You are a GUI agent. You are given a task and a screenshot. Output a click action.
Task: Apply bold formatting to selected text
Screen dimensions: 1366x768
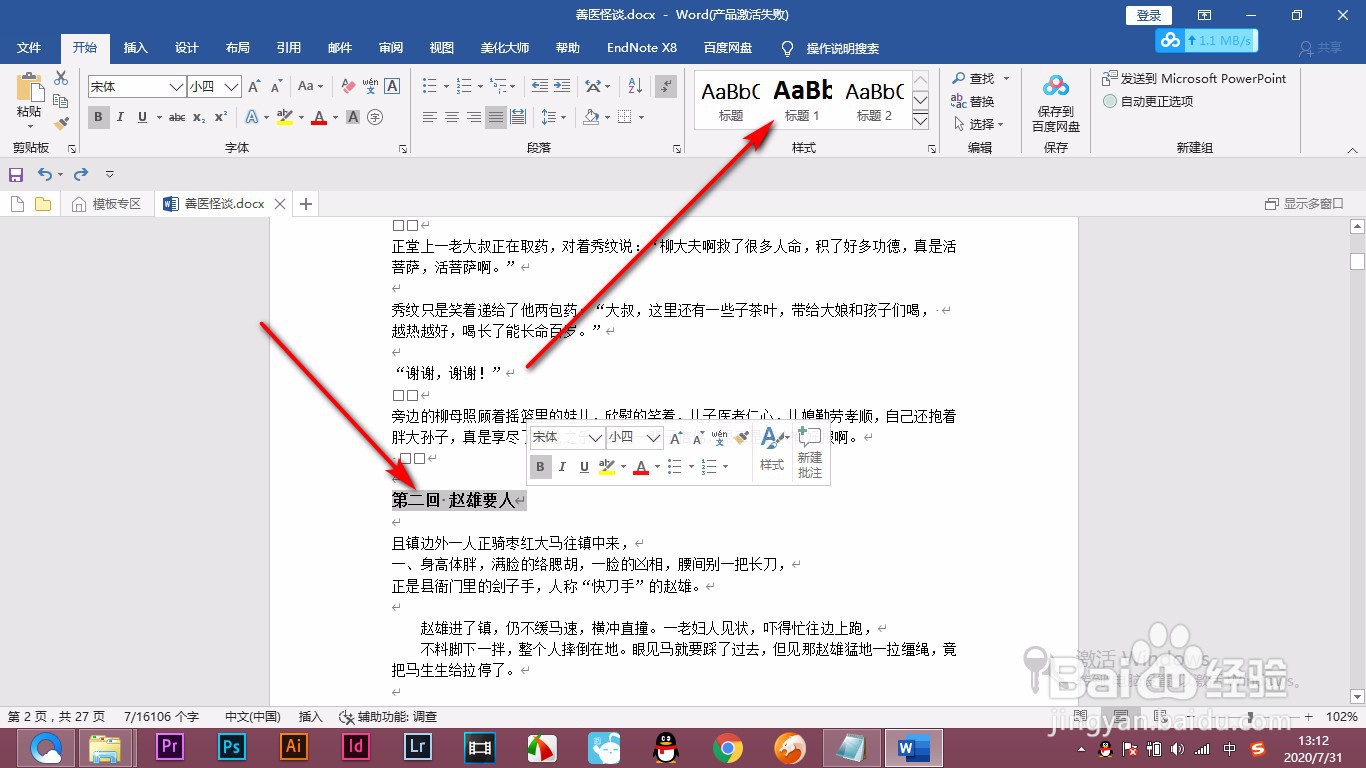pyautogui.click(x=97, y=117)
